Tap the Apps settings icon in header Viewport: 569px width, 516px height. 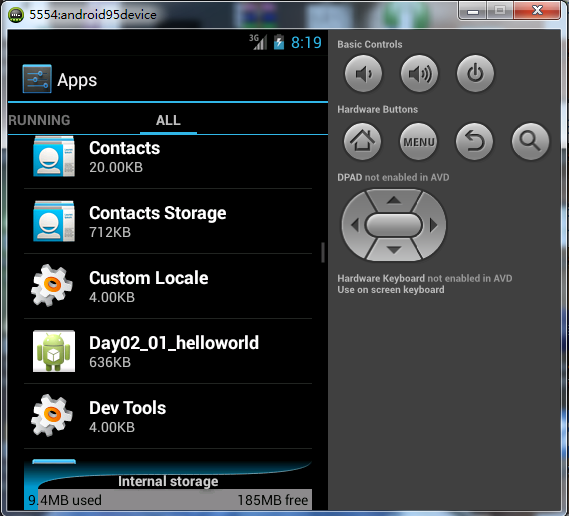(37, 79)
